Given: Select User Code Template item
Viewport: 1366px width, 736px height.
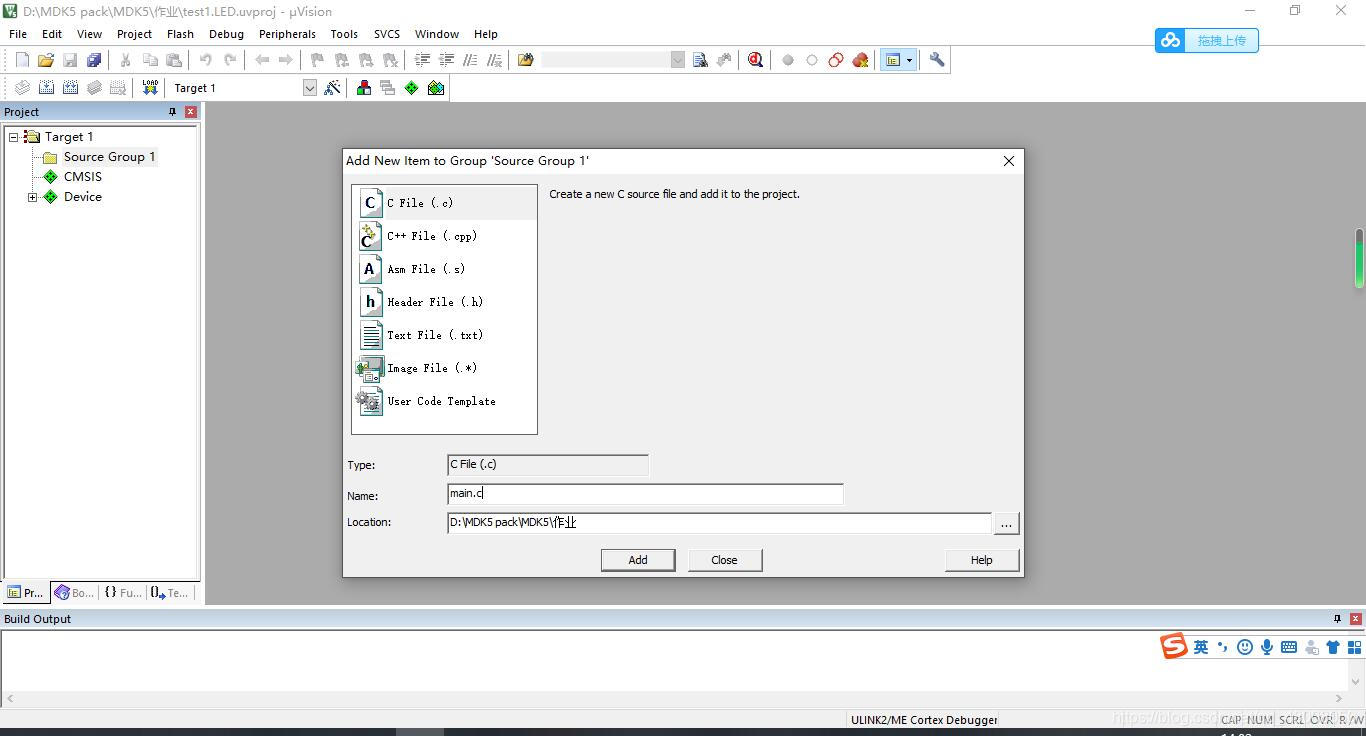Looking at the screenshot, I should (x=445, y=401).
